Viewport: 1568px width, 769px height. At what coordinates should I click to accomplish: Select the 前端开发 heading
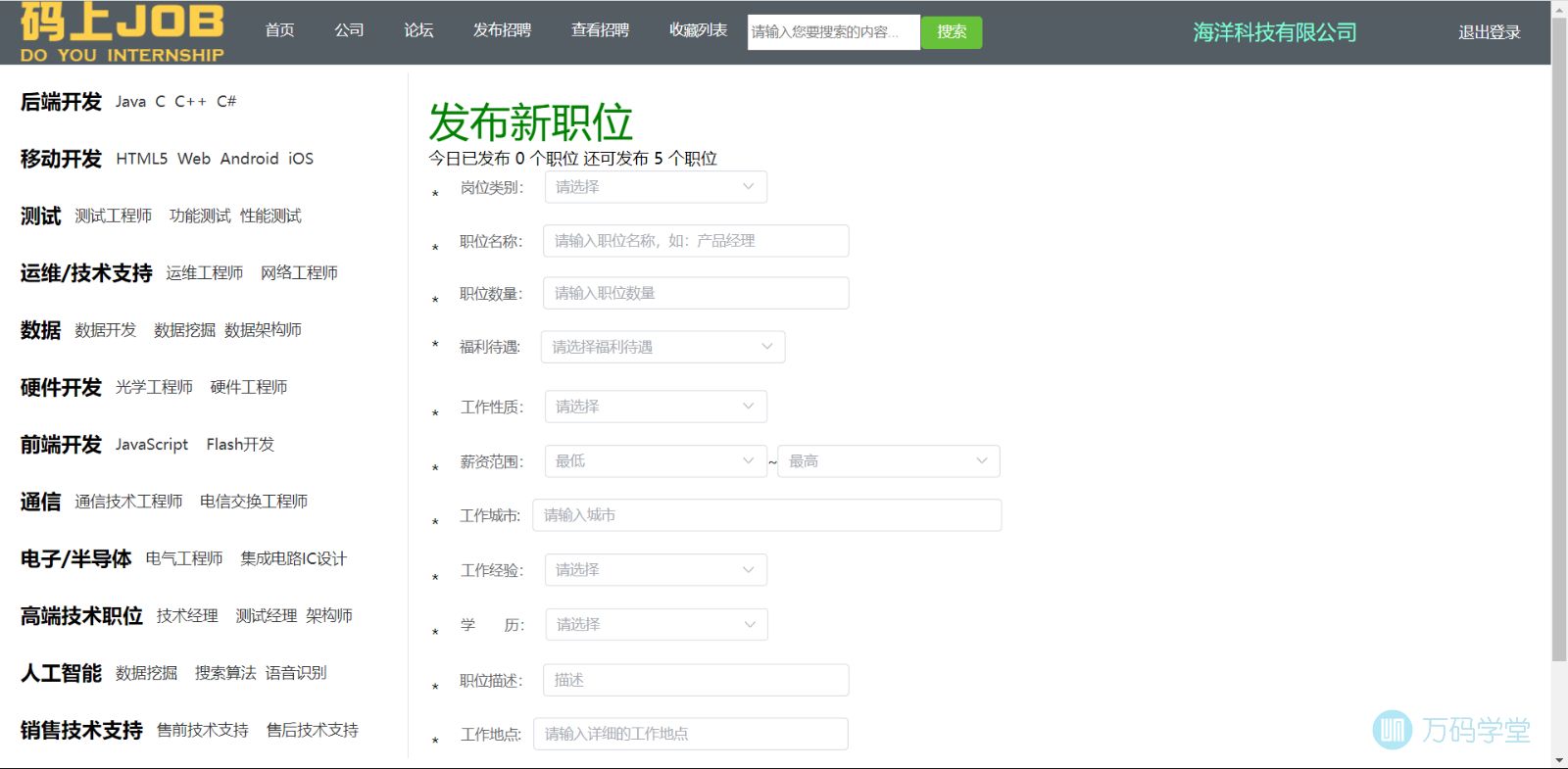pos(61,445)
